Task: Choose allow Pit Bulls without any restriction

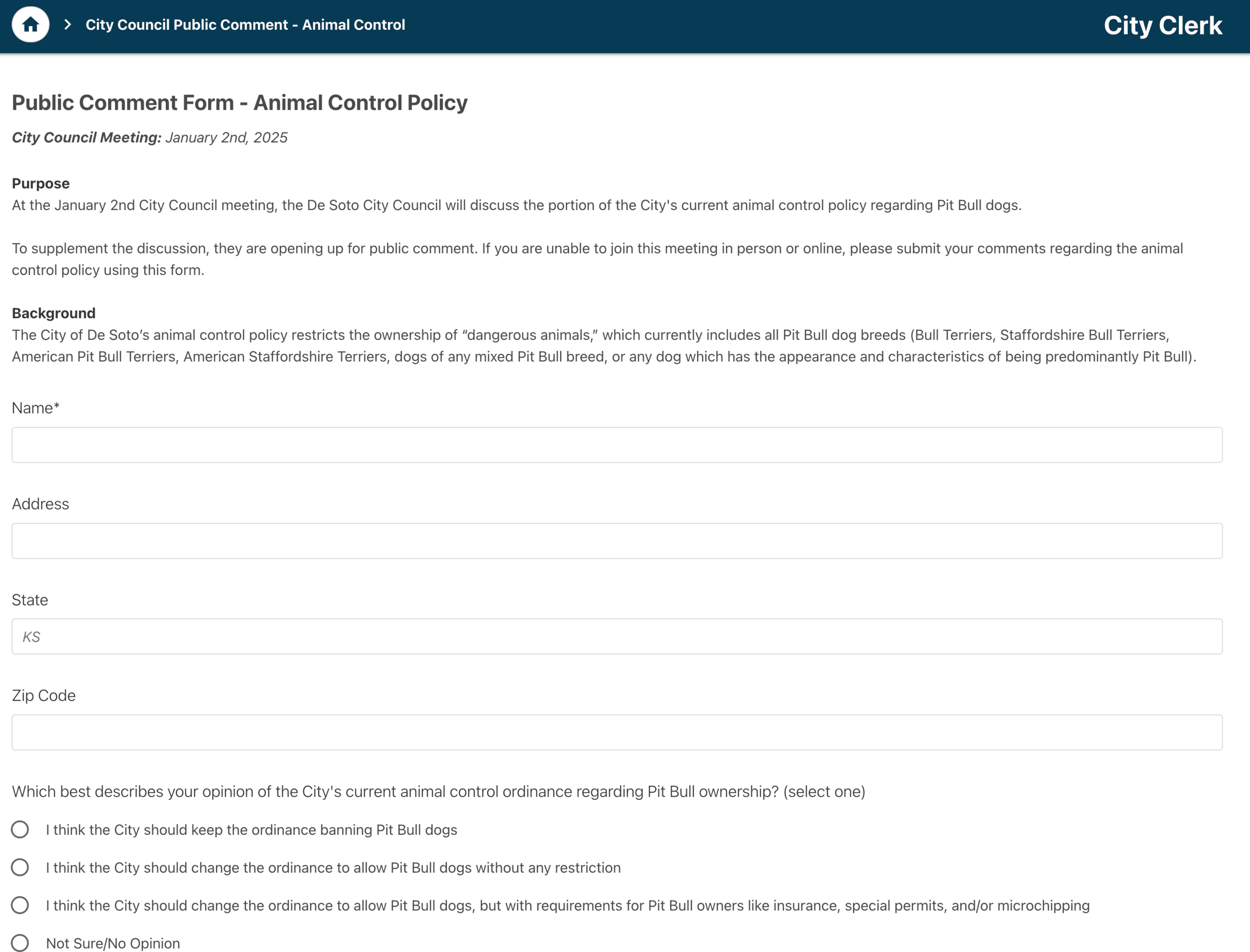Action: [x=20, y=867]
